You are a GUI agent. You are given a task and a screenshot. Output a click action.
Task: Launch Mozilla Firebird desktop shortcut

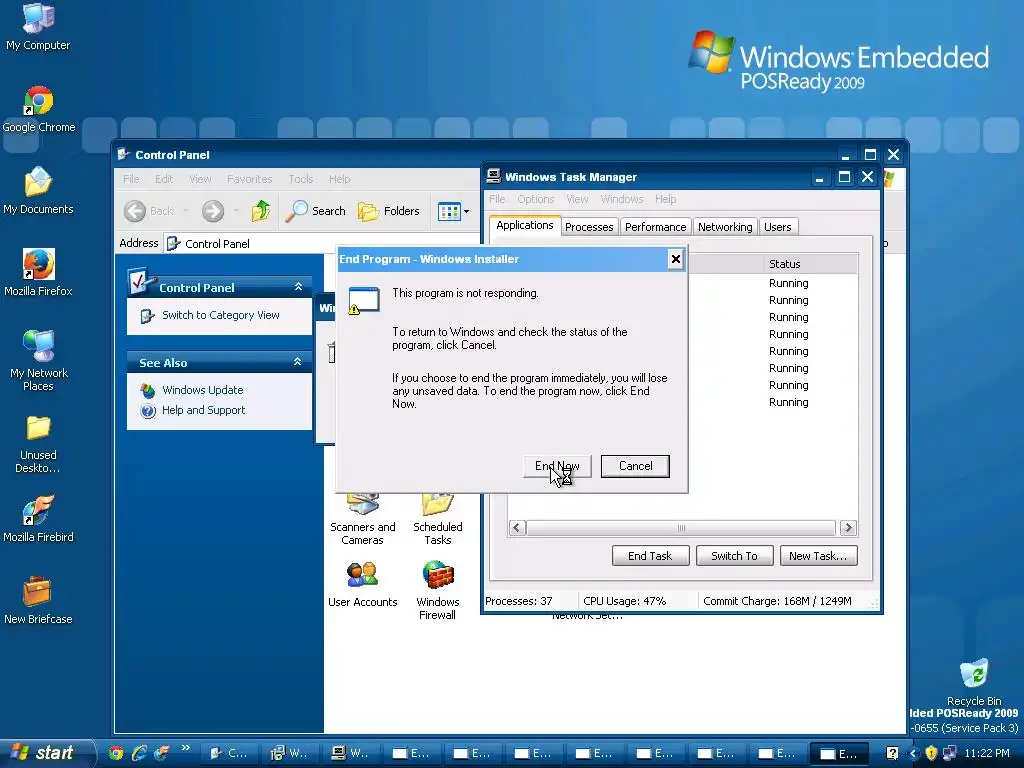tap(38, 519)
